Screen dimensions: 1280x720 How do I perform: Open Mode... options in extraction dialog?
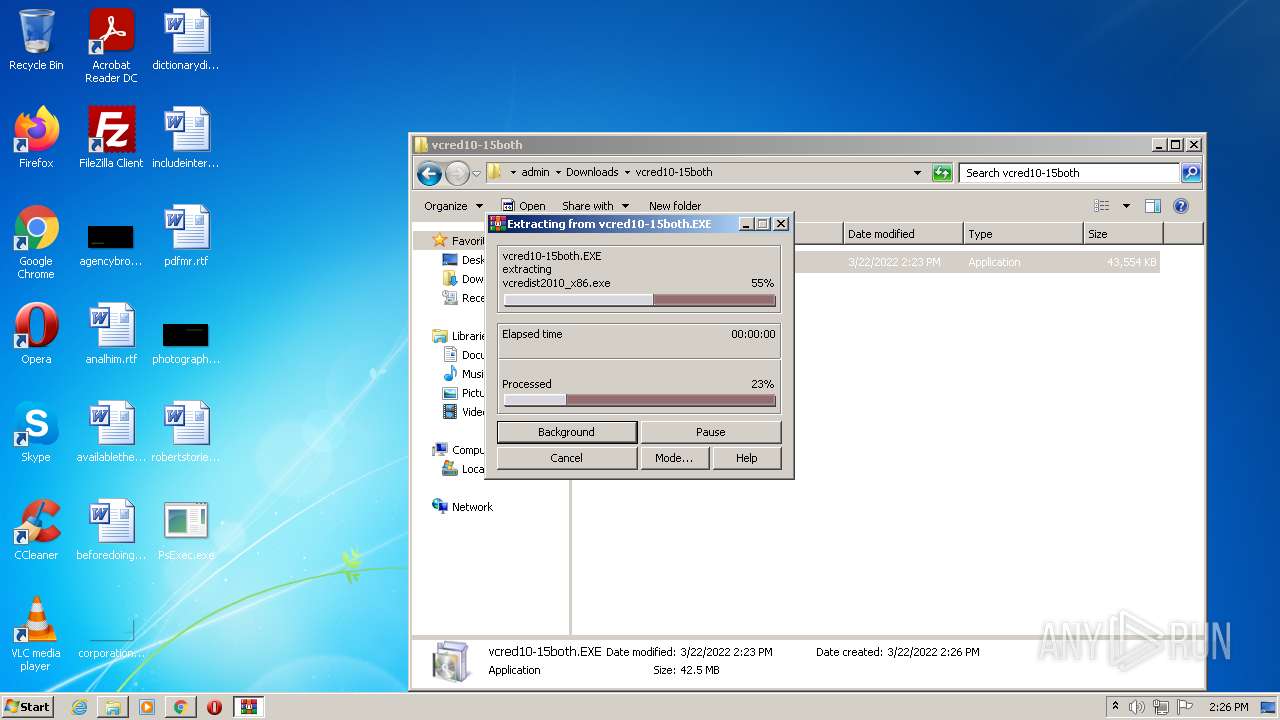674,458
